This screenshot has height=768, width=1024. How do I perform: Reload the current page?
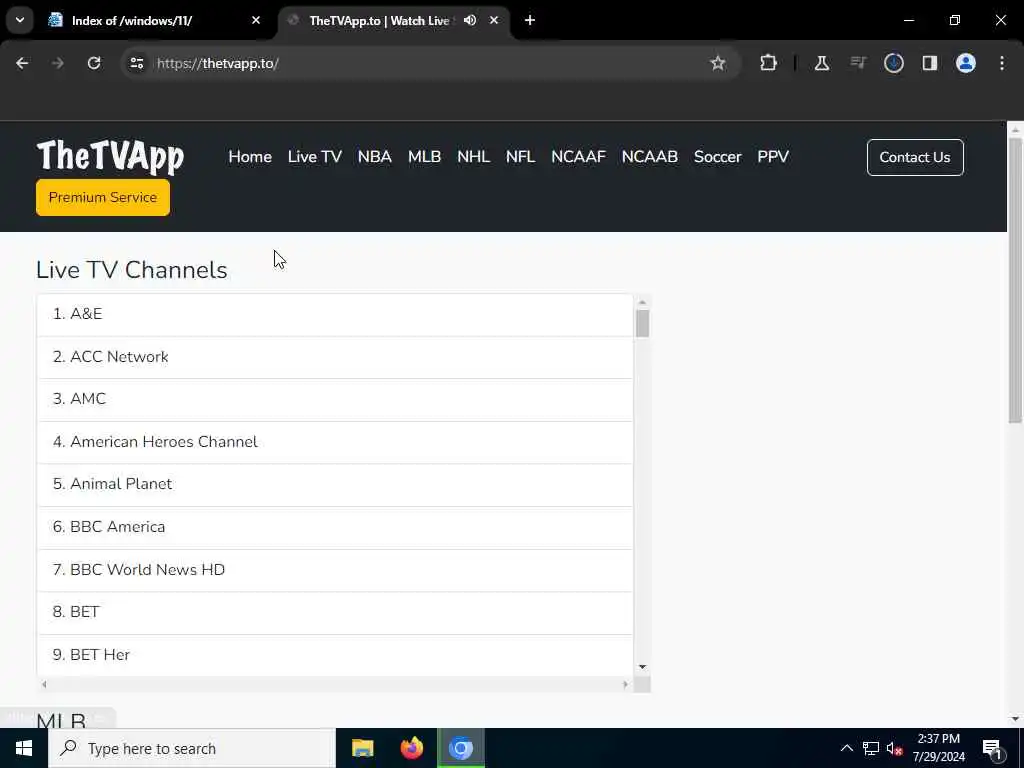click(x=94, y=63)
